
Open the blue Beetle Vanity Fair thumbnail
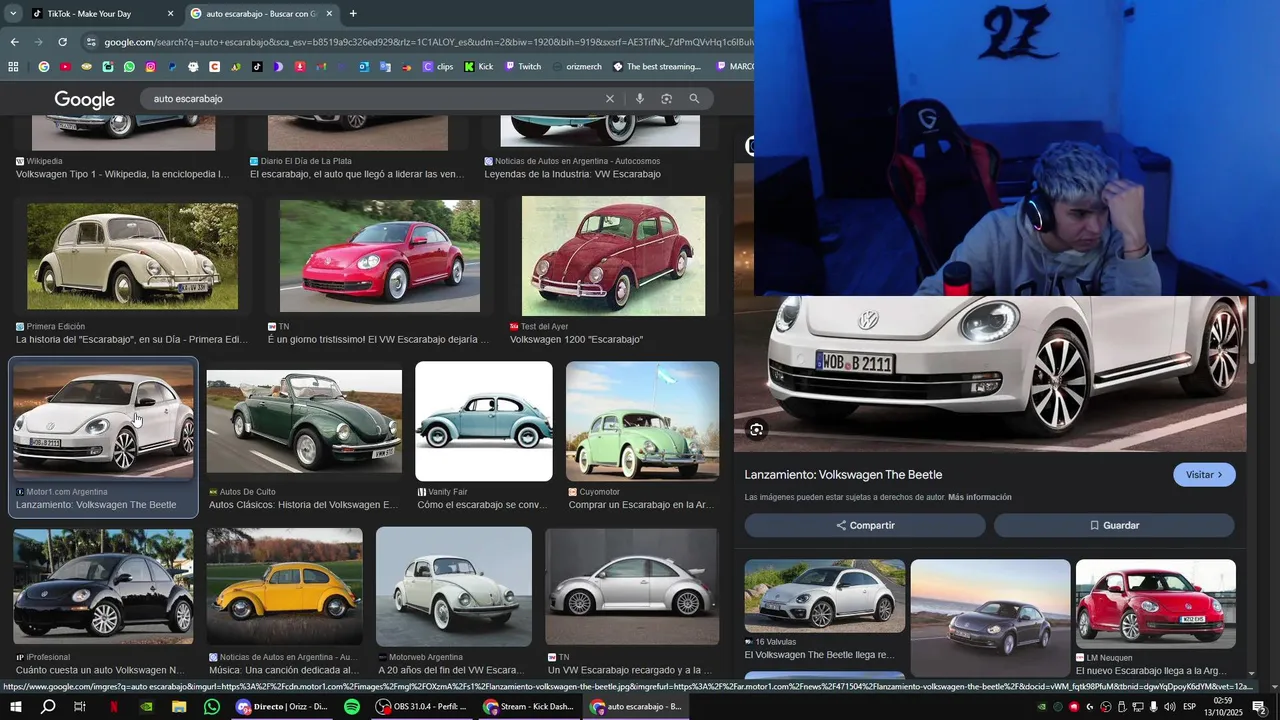click(484, 421)
